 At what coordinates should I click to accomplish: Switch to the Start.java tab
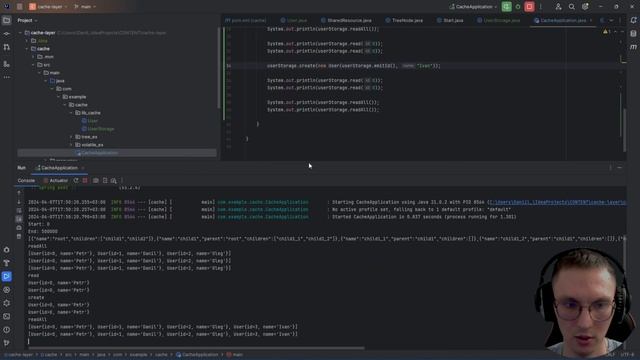[x=450, y=20]
